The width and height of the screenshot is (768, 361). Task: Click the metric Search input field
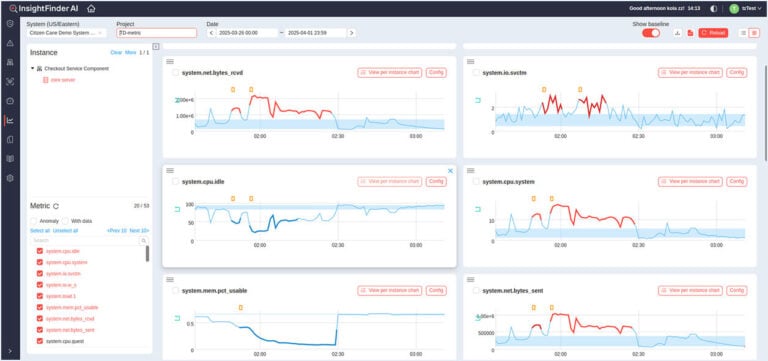pos(86,241)
